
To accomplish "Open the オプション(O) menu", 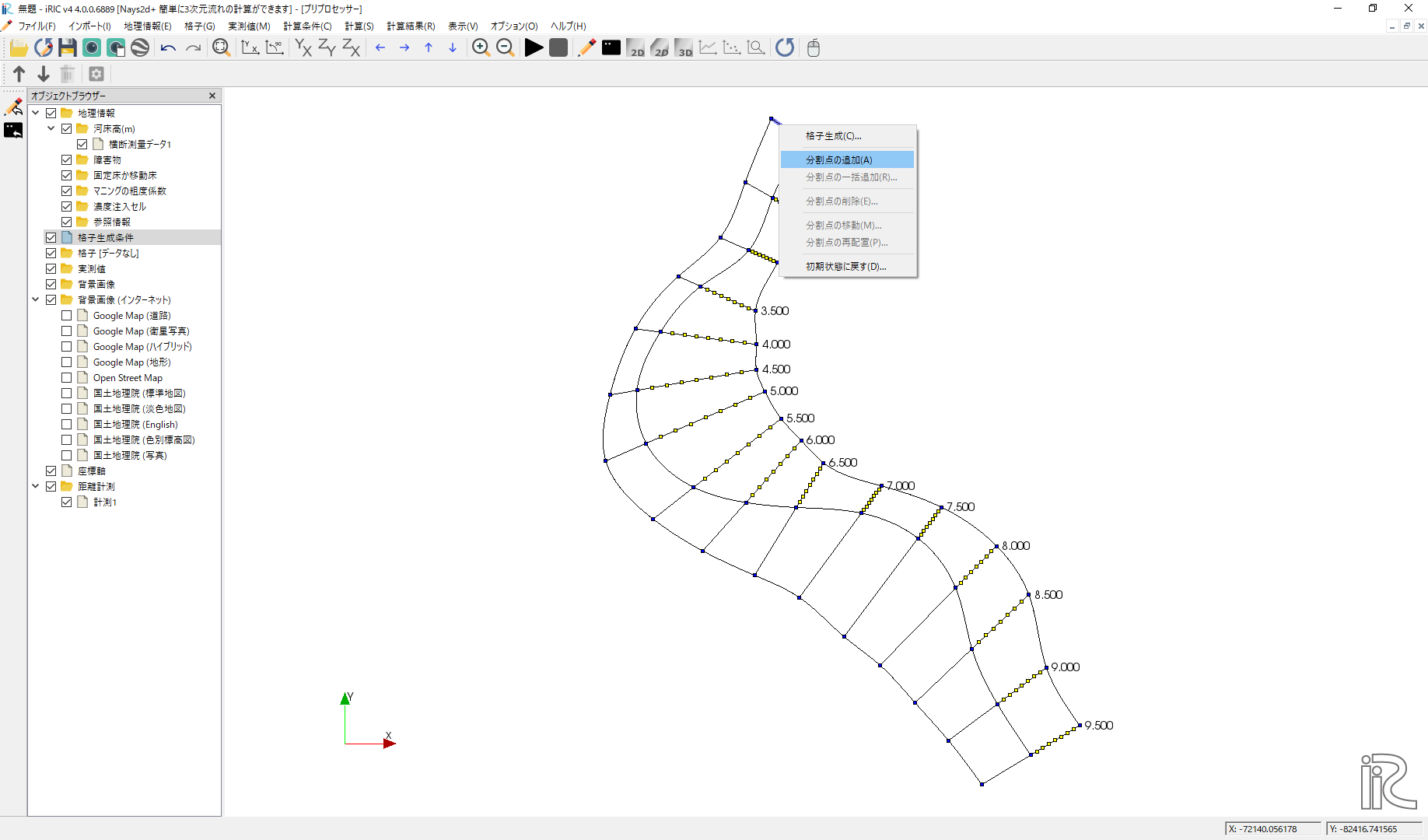I will (514, 26).
